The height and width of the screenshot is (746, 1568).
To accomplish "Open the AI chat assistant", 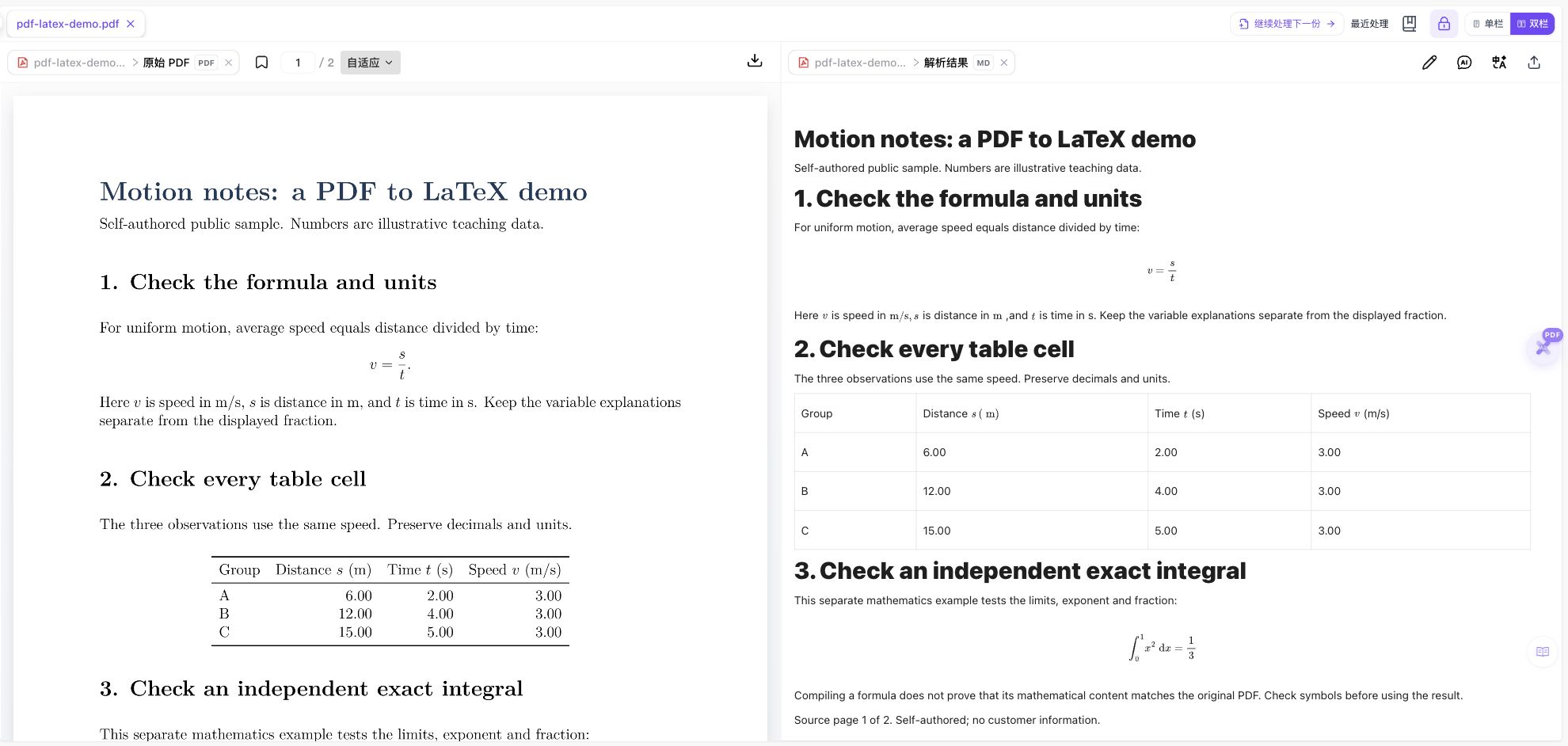I will [1464, 63].
